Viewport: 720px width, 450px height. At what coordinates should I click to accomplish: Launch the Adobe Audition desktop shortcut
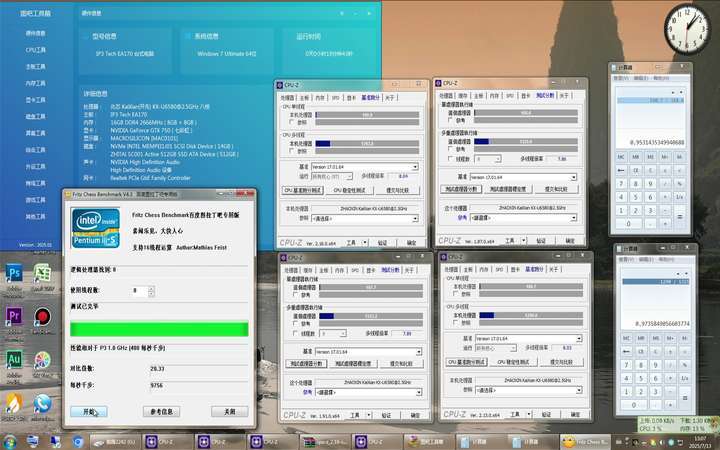[14, 360]
